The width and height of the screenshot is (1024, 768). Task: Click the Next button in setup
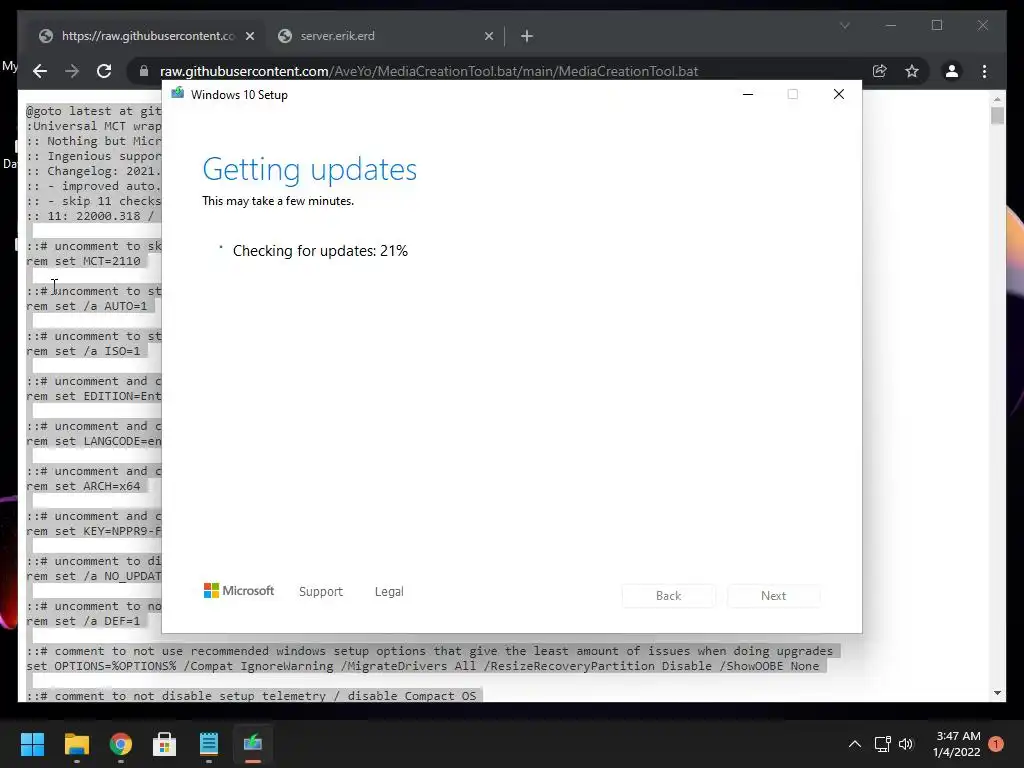[773, 596]
